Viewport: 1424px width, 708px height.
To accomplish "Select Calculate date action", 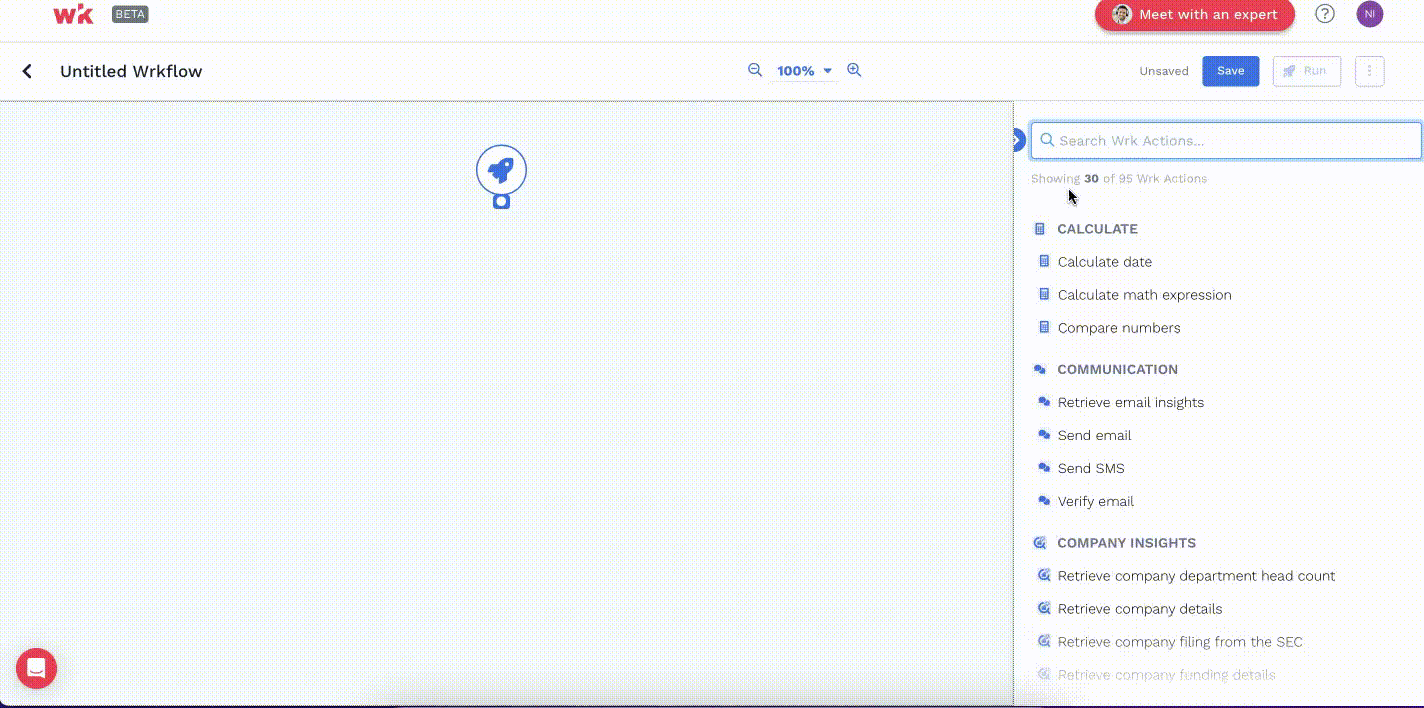I will point(1104,262).
